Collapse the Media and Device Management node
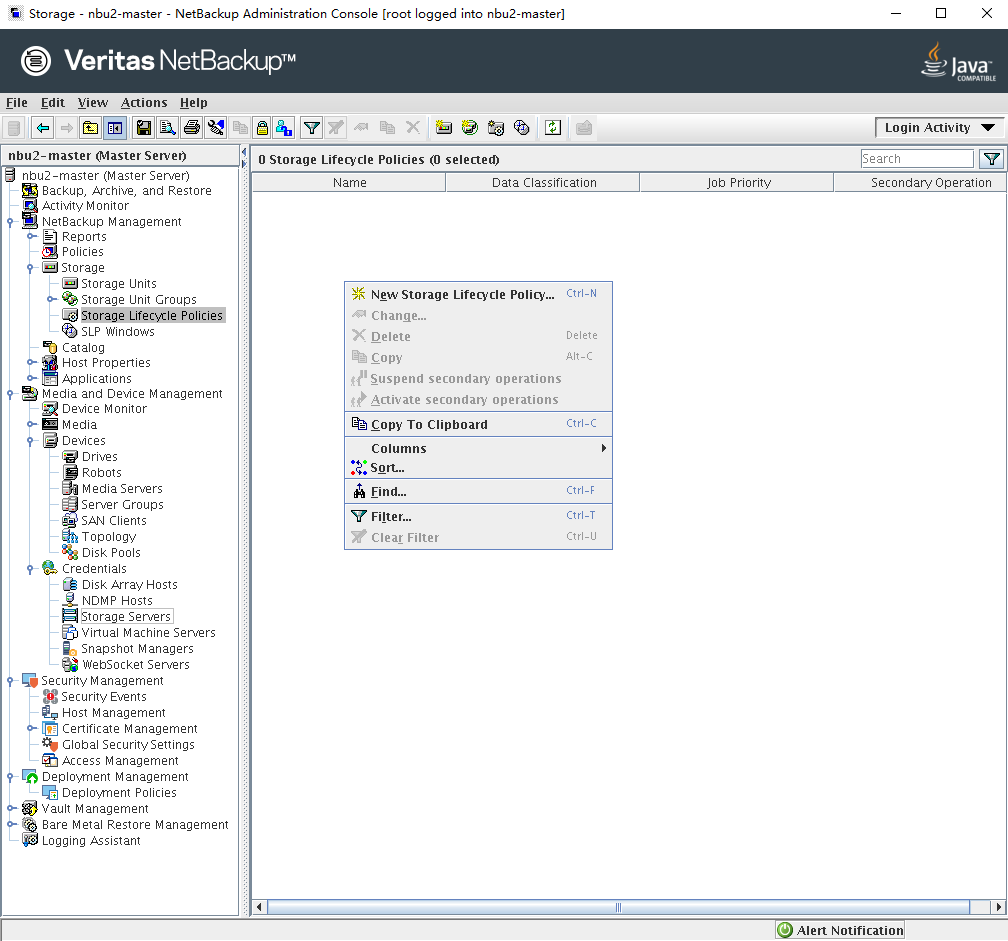The image size is (1008, 941). click(x=10, y=394)
